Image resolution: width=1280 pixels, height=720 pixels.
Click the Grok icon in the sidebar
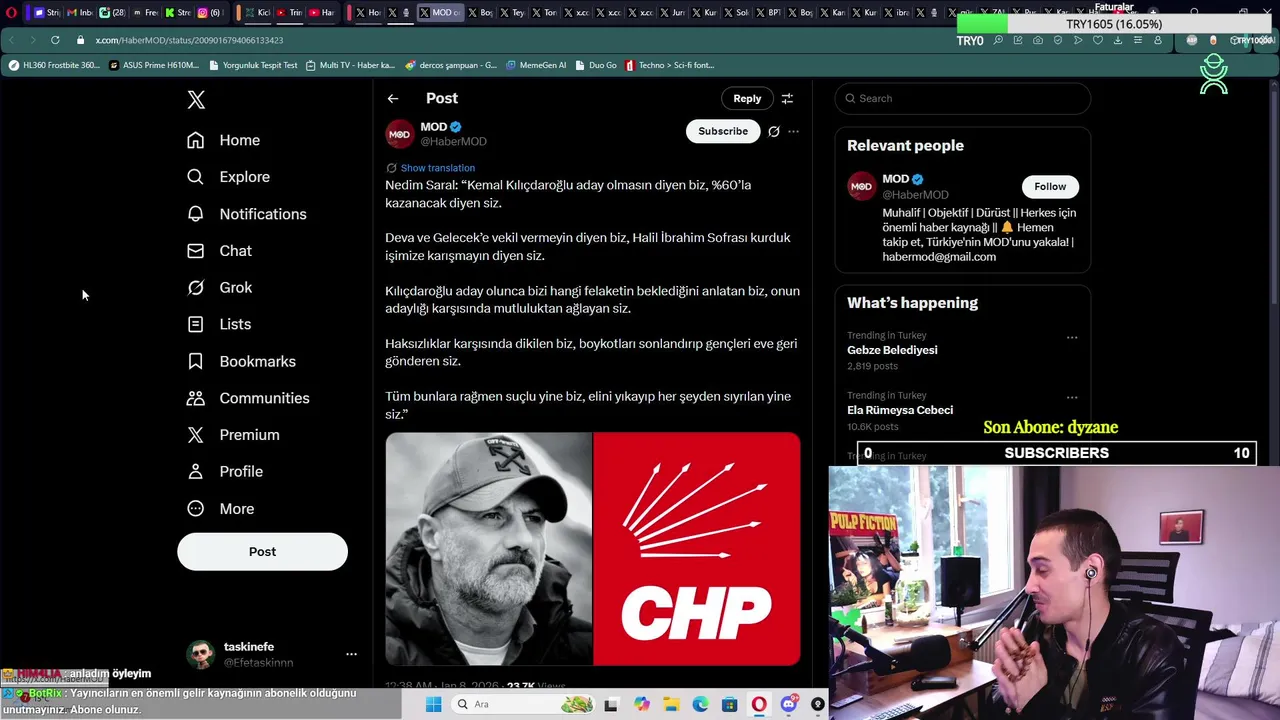click(196, 288)
